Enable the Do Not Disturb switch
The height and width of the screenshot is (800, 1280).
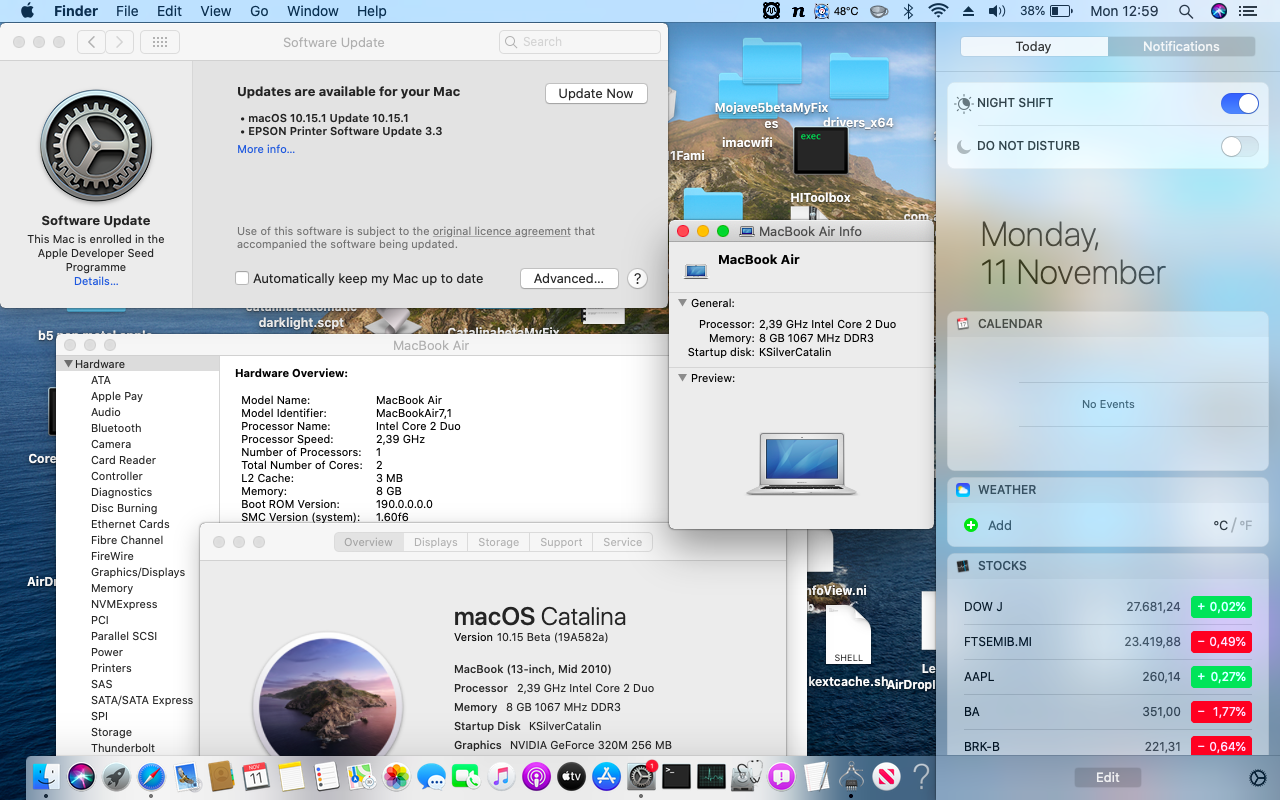pos(1240,146)
